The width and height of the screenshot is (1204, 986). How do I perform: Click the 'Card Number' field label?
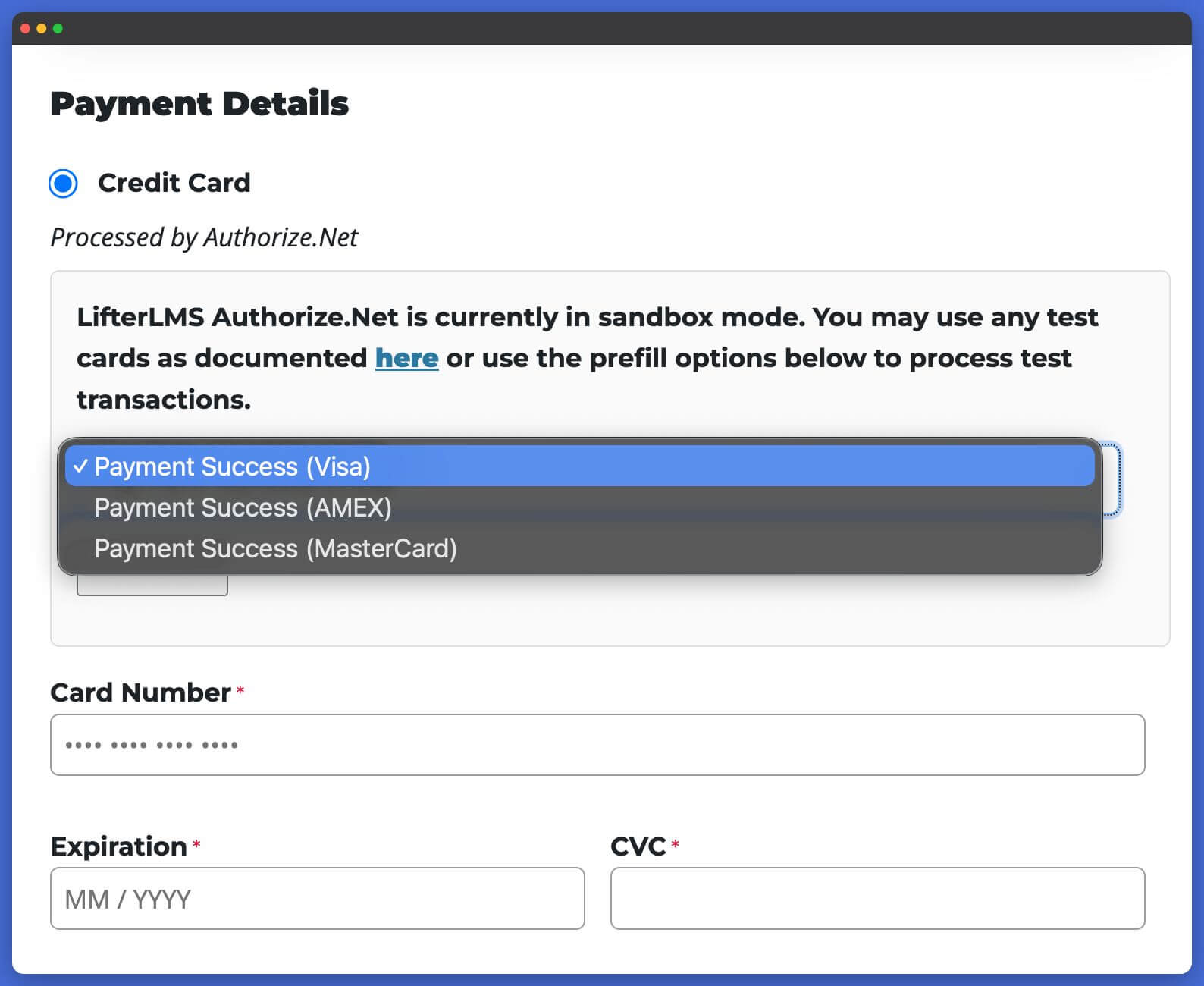[140, 692]
